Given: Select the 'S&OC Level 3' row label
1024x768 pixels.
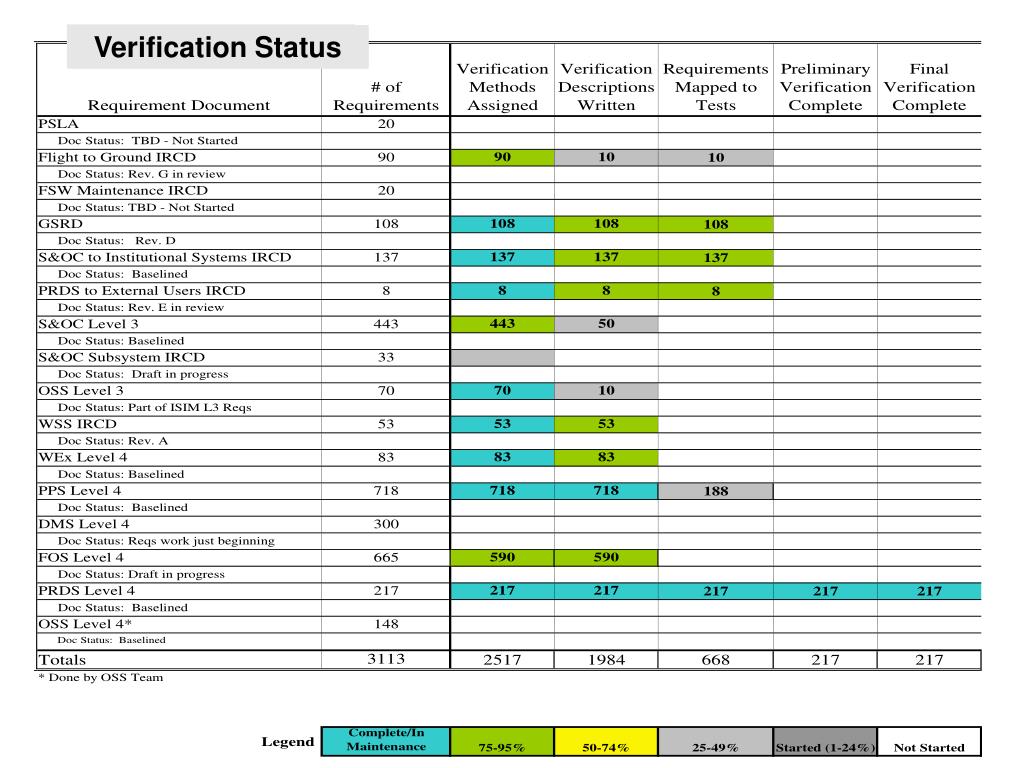Looking at the screenshot, I should 88,324.
